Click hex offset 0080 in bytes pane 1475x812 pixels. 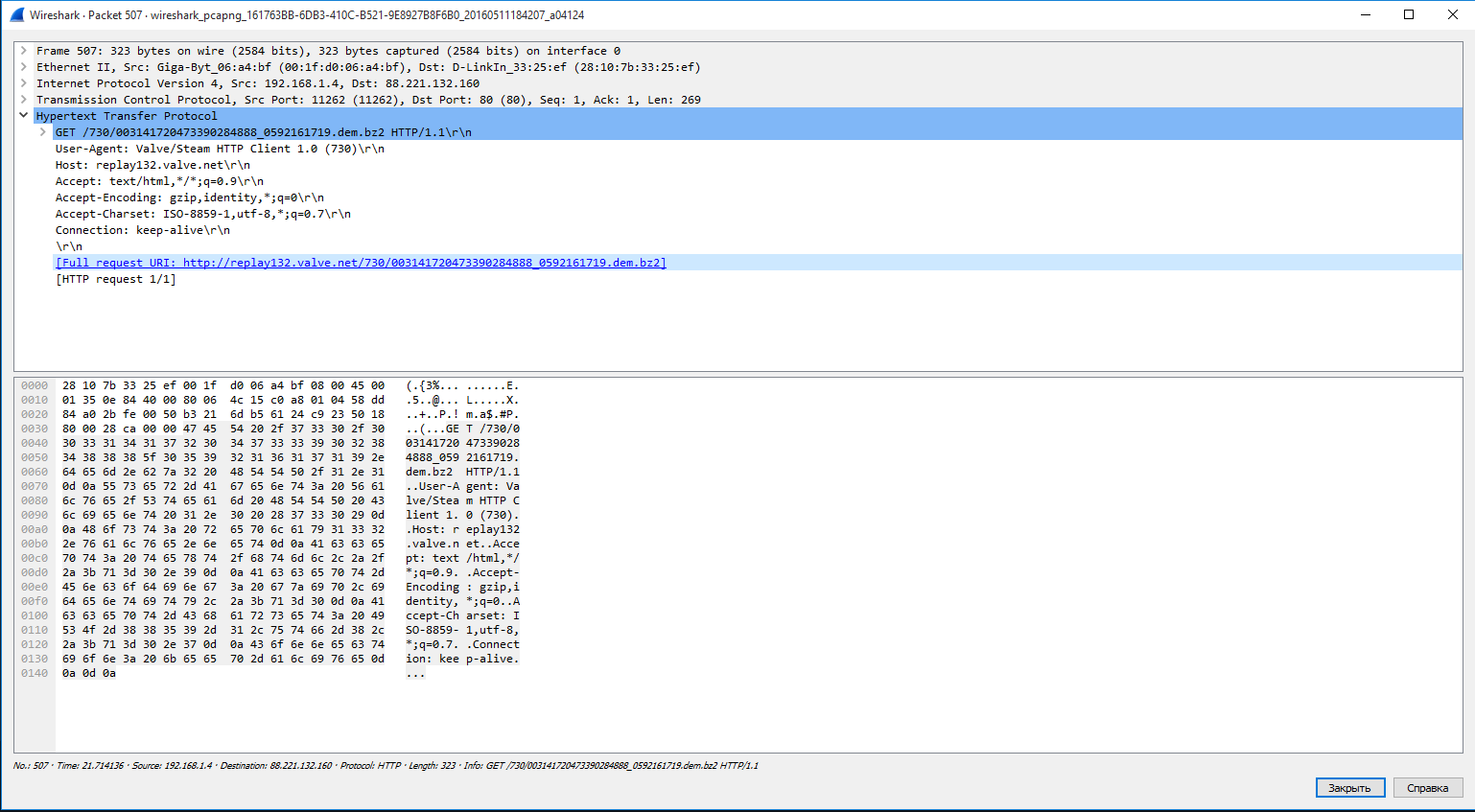tap(35, 500)
